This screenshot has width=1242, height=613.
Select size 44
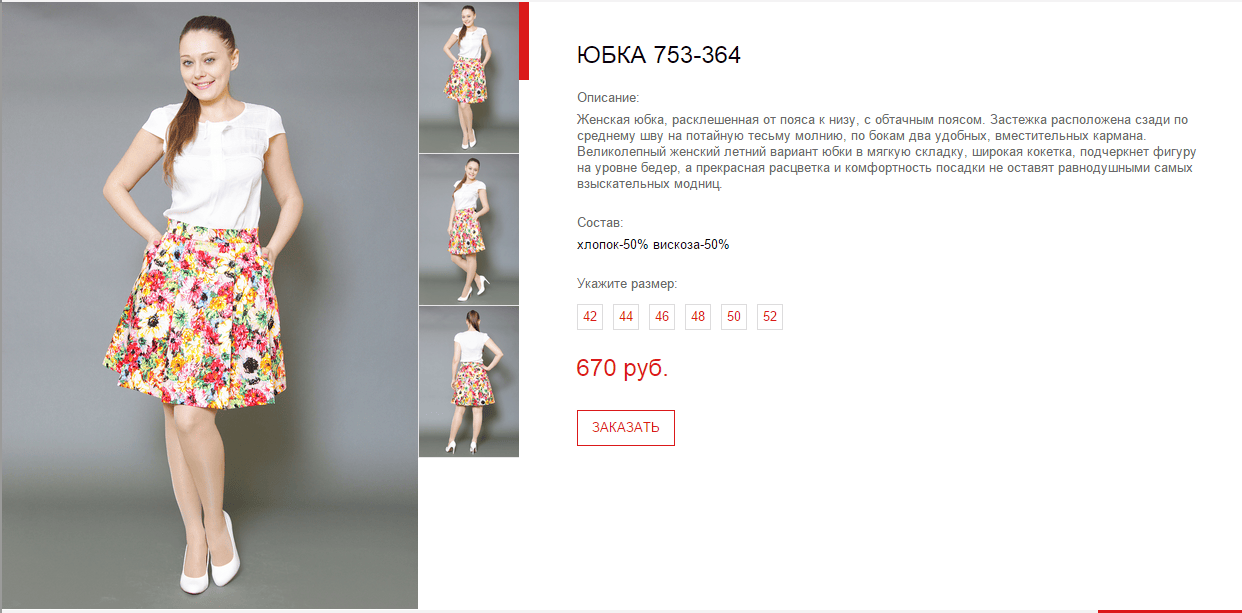[x=626, y=317]
